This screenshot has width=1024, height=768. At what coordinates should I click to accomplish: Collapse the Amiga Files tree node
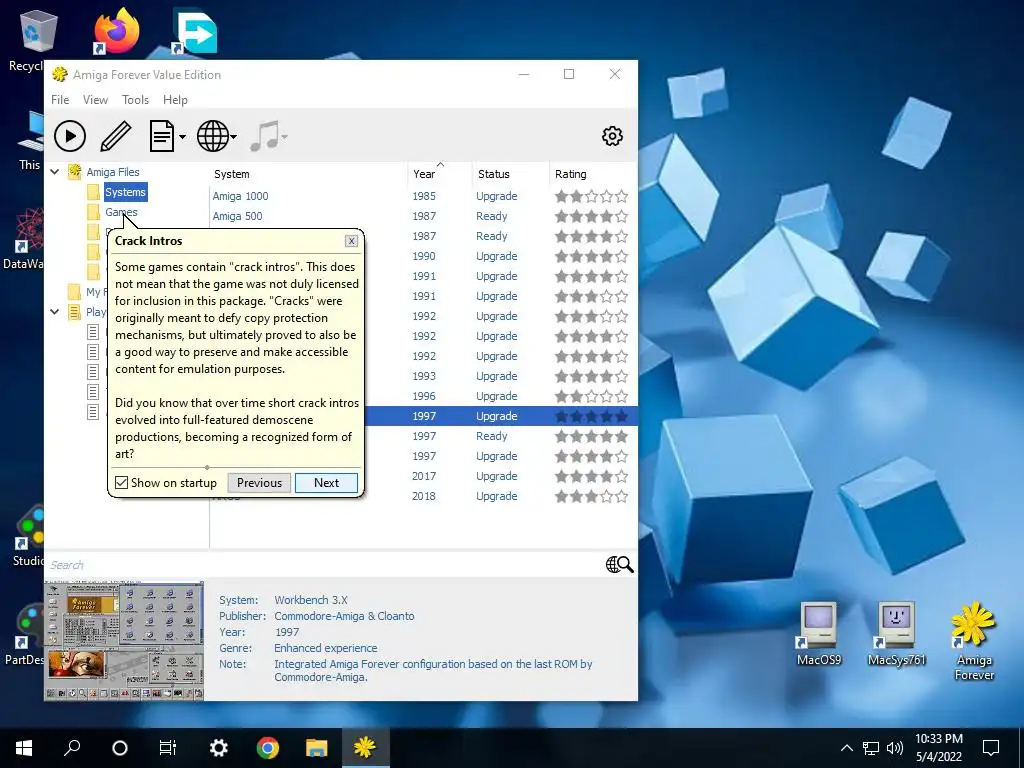(55, 172)
